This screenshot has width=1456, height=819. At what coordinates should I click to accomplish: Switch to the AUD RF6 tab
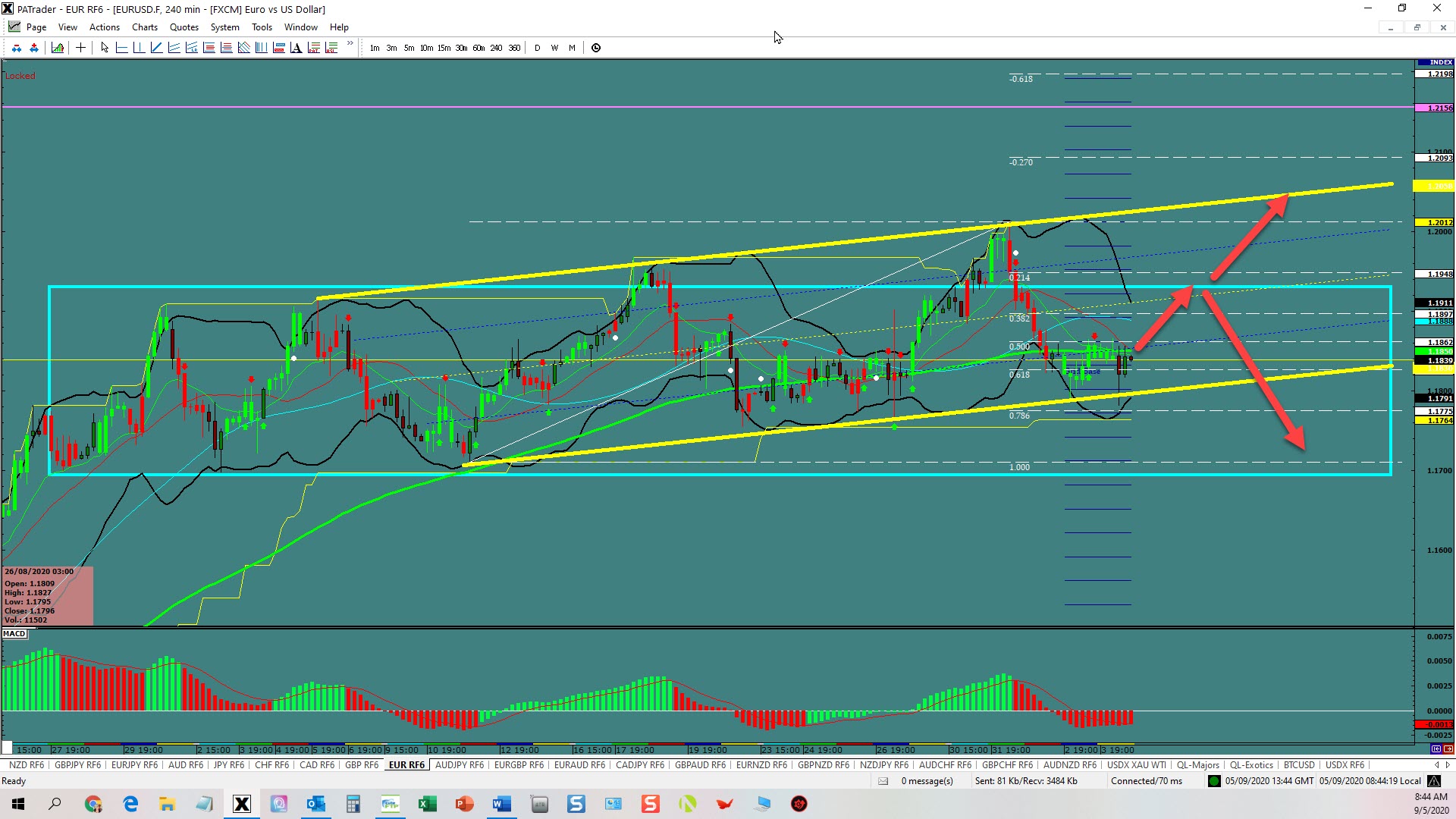coord(186,765)
